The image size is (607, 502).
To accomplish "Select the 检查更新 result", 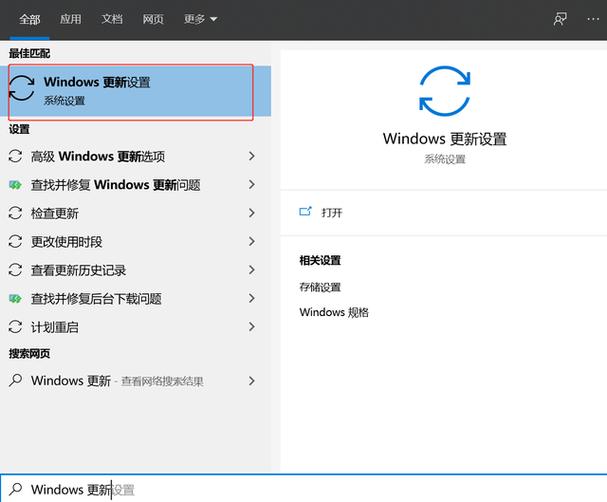I will (x=135, y=213).
